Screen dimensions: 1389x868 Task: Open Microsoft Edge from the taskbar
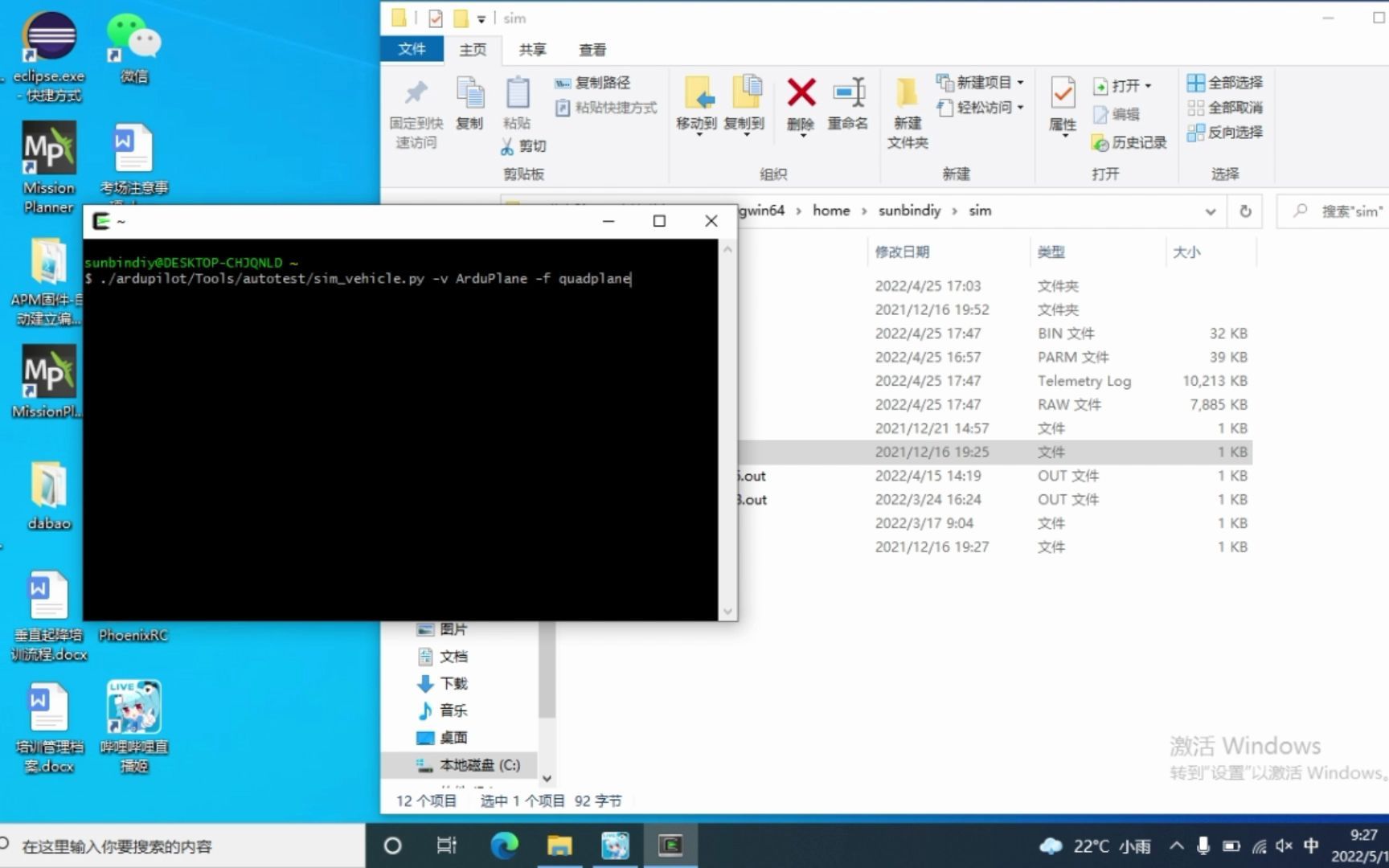505,845
